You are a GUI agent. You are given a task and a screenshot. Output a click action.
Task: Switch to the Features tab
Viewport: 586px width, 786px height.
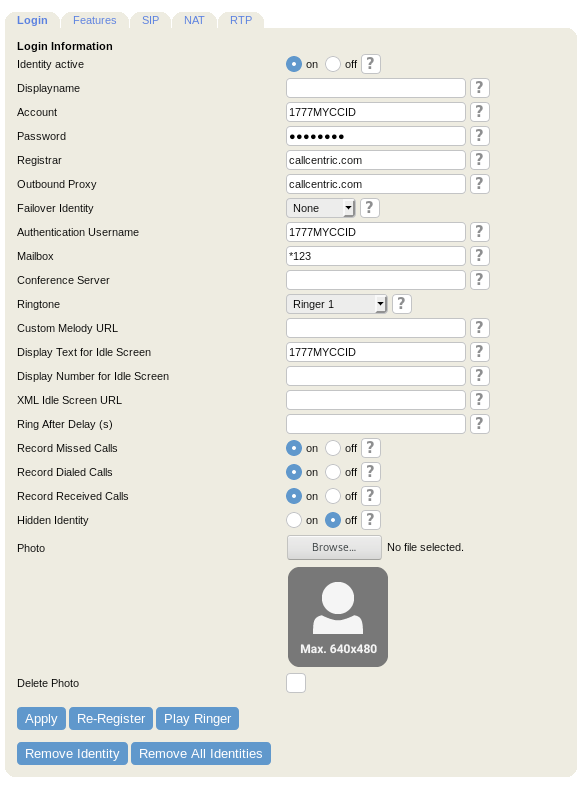pos(94,20)
